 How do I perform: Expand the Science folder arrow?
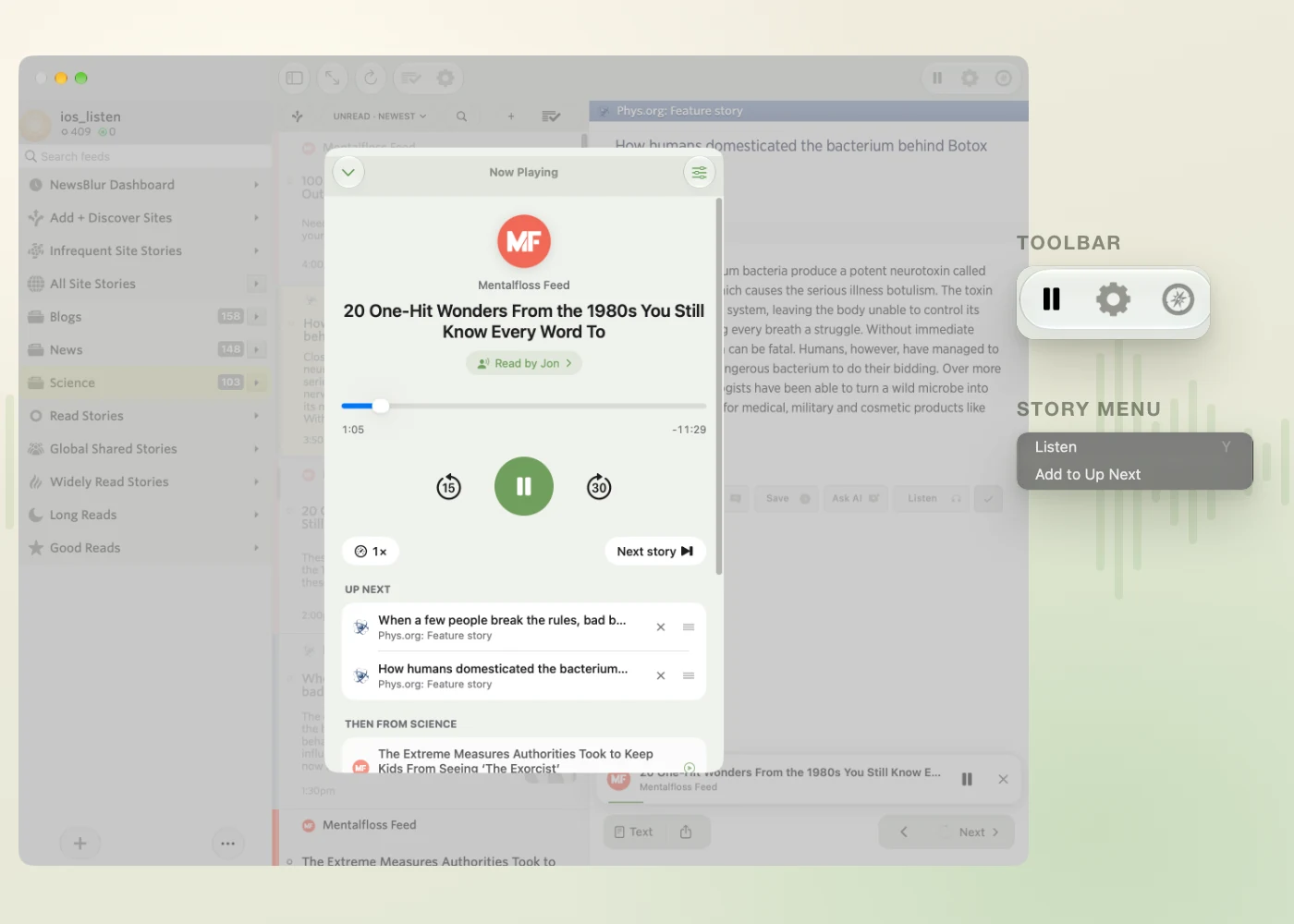tap(257, 383)
